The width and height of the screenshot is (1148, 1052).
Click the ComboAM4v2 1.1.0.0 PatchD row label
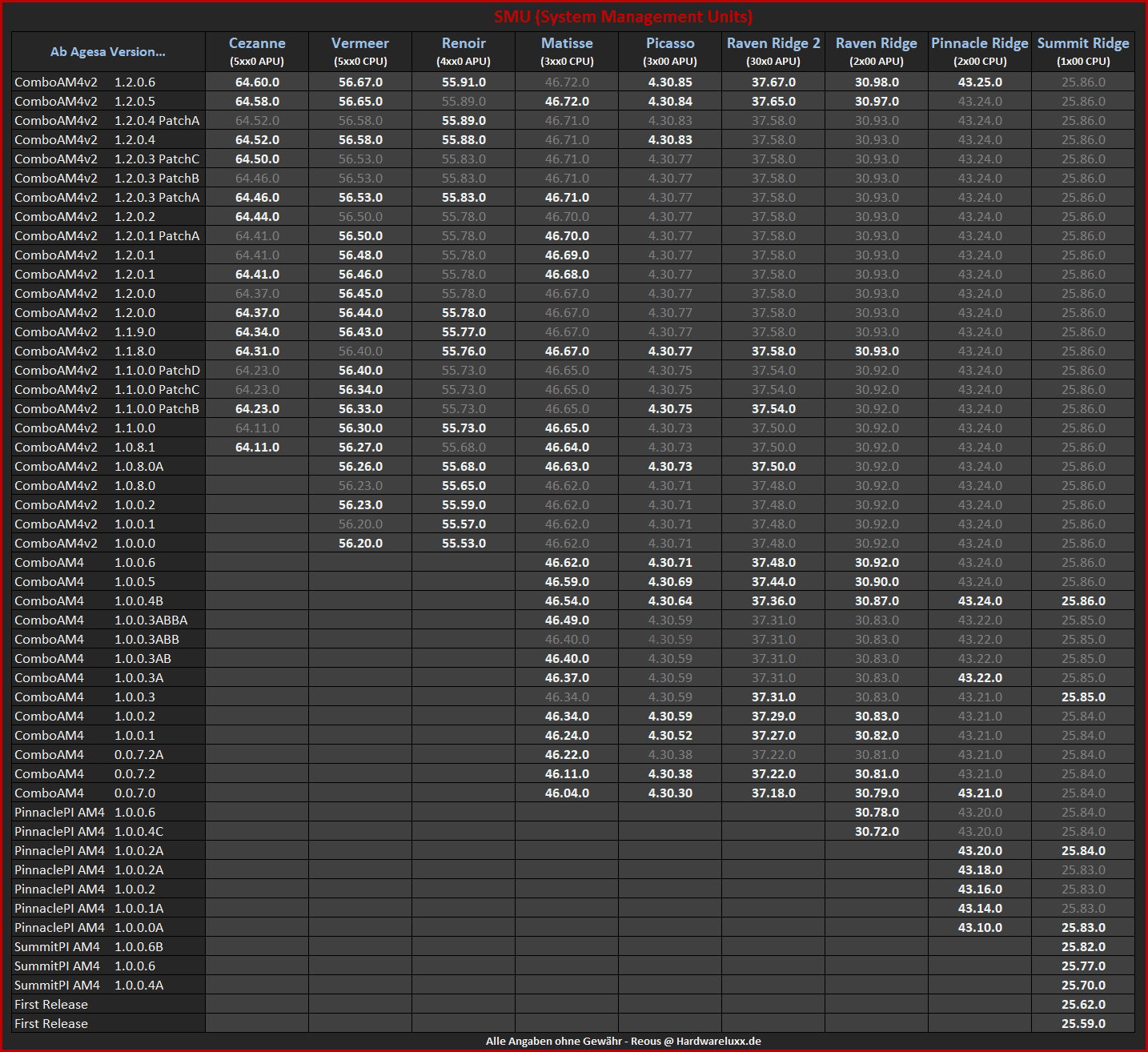108,370
